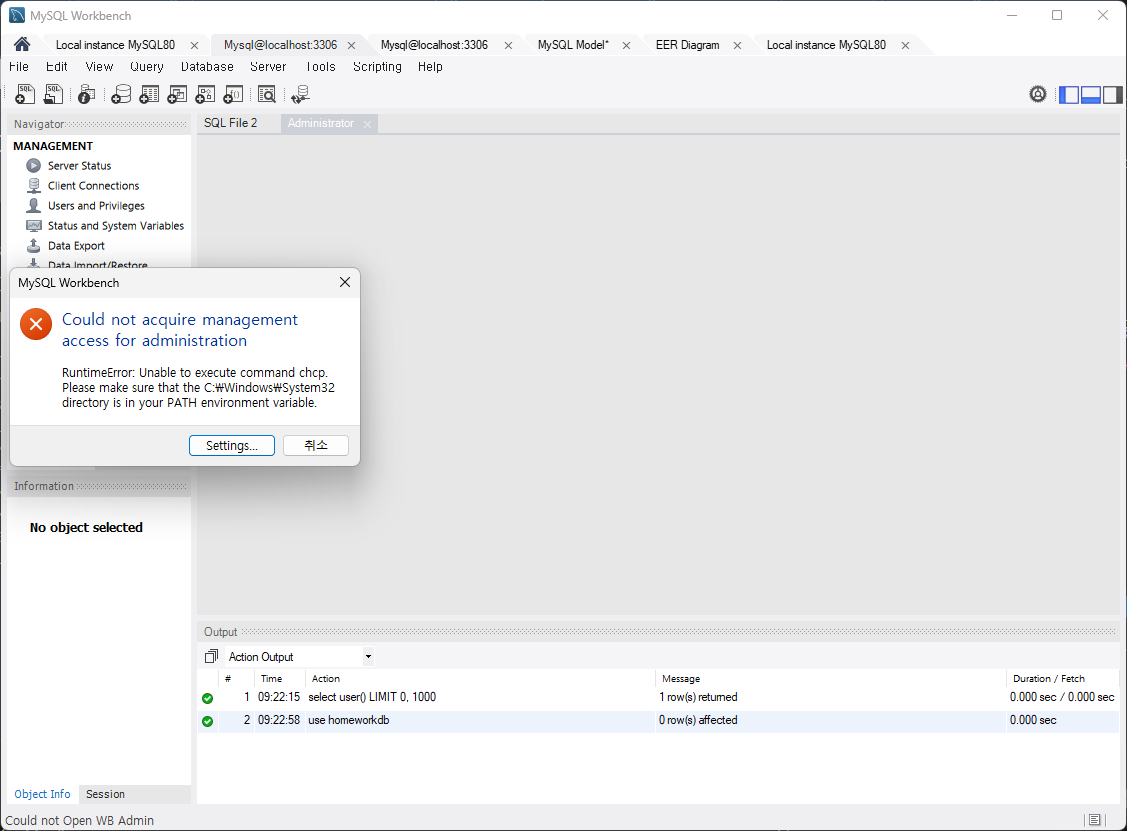Open the Tools menu
Viewport: 1127px width, 831px height.
321,67
